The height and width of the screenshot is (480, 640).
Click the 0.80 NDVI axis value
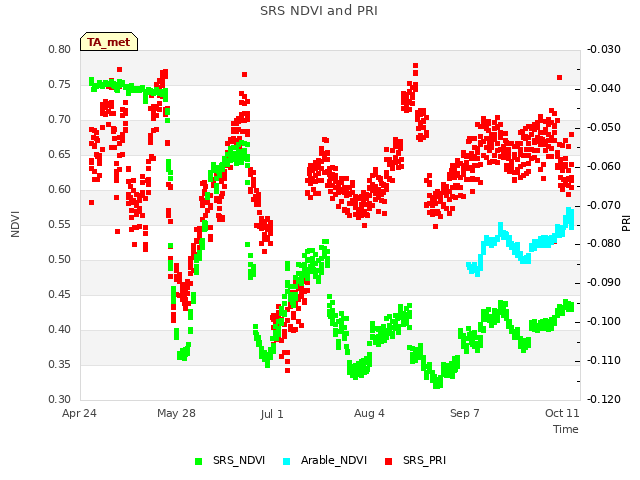[x=60, y=49]
